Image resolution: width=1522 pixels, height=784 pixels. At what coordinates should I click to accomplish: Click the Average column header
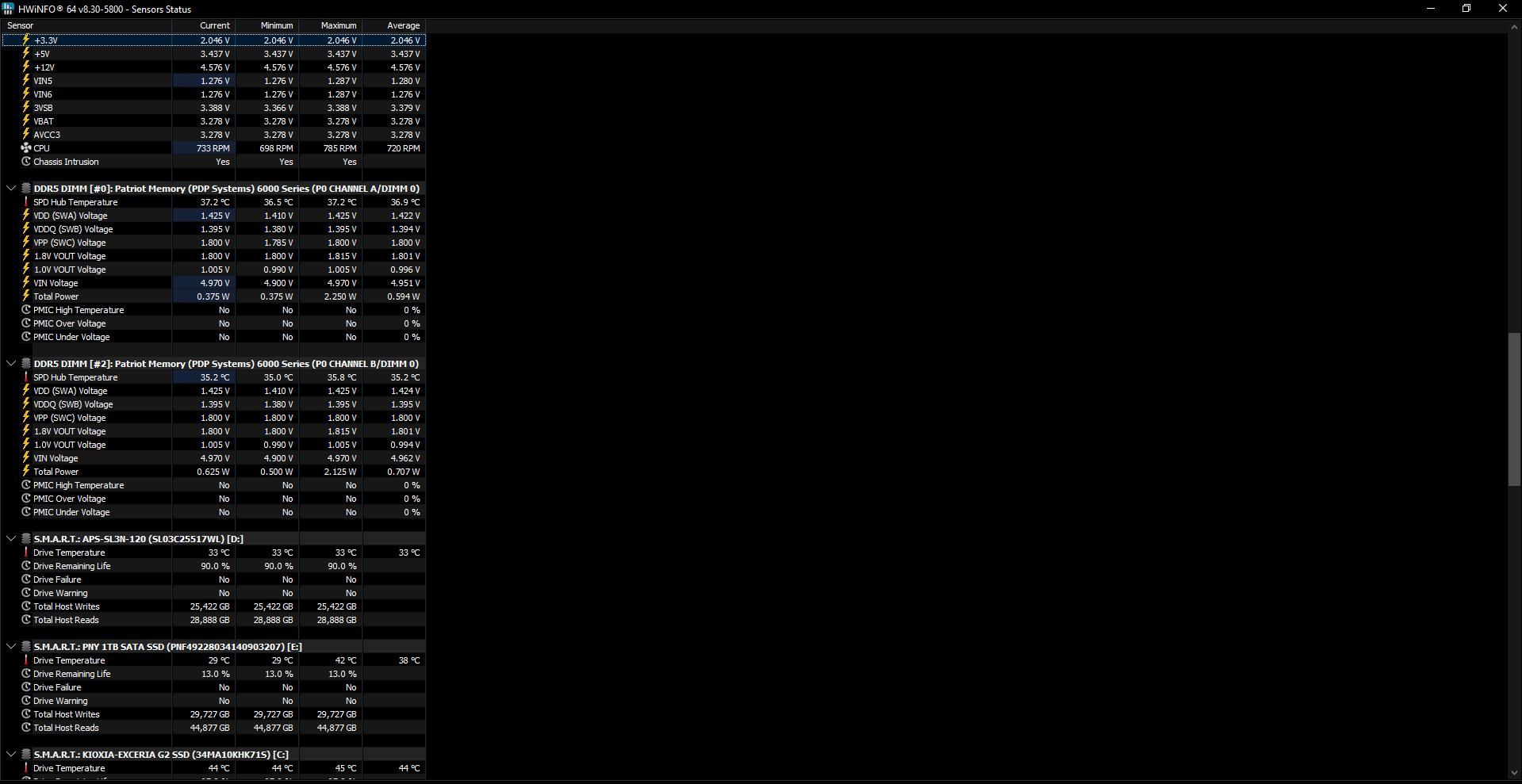(x=394, y=25)
